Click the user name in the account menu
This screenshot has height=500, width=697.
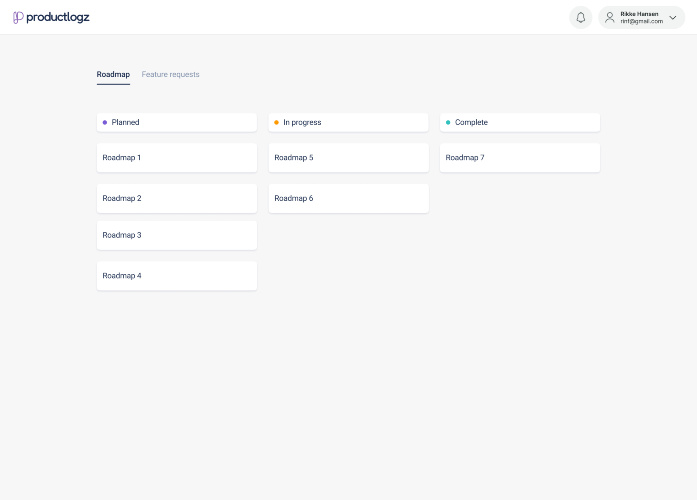click(x=639, y=14)
